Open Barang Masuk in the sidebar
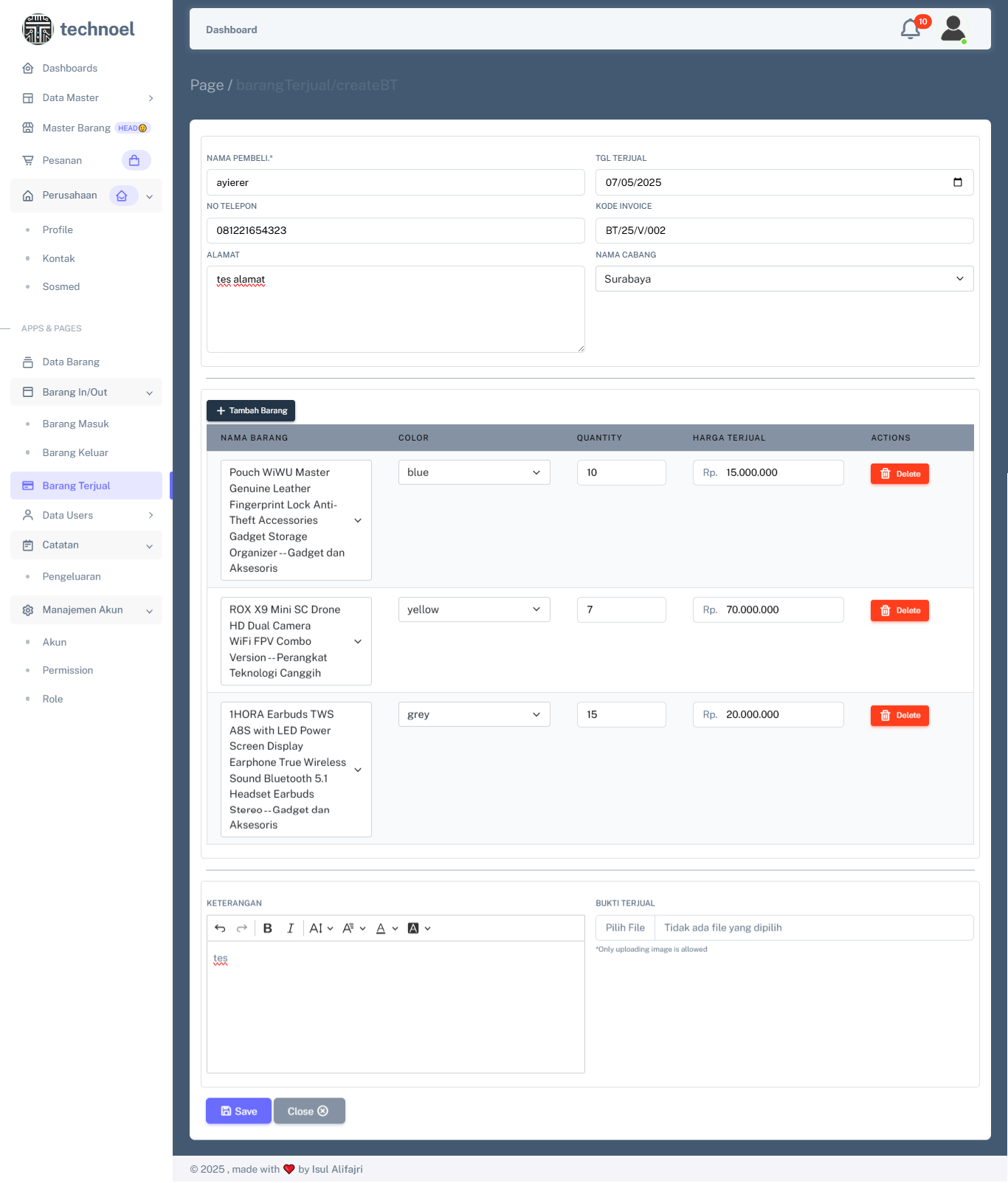Viewport: 1008px width, 1183px height. point(75,424)
